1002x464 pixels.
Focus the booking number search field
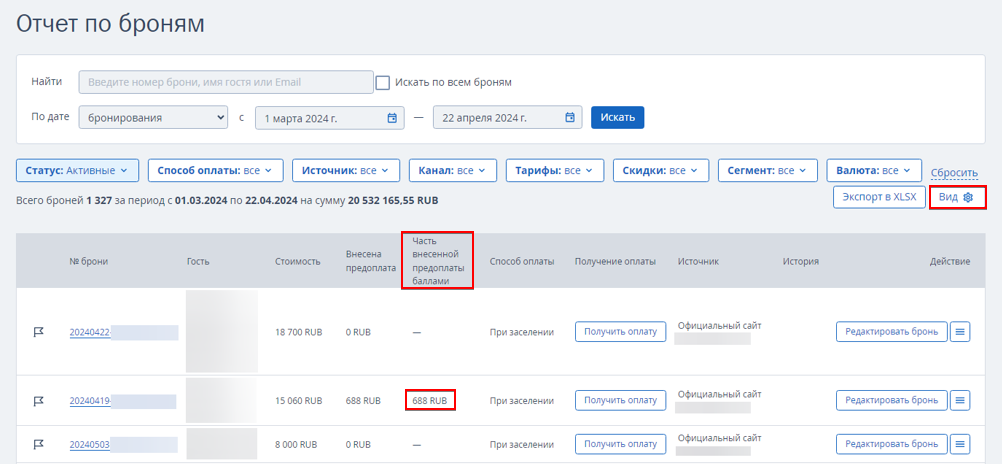[x=226, y=82]
